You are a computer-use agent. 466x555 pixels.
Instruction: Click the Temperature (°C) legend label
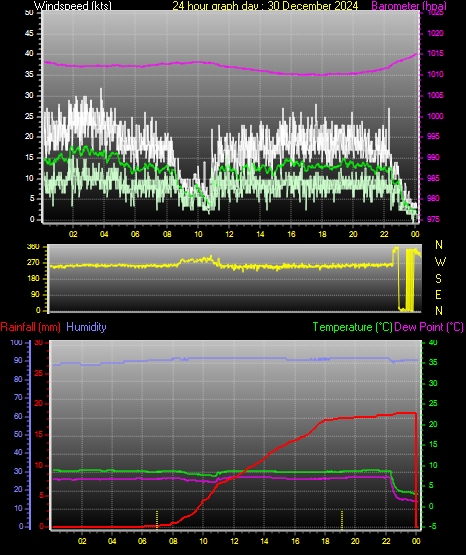tap(352, 327)
